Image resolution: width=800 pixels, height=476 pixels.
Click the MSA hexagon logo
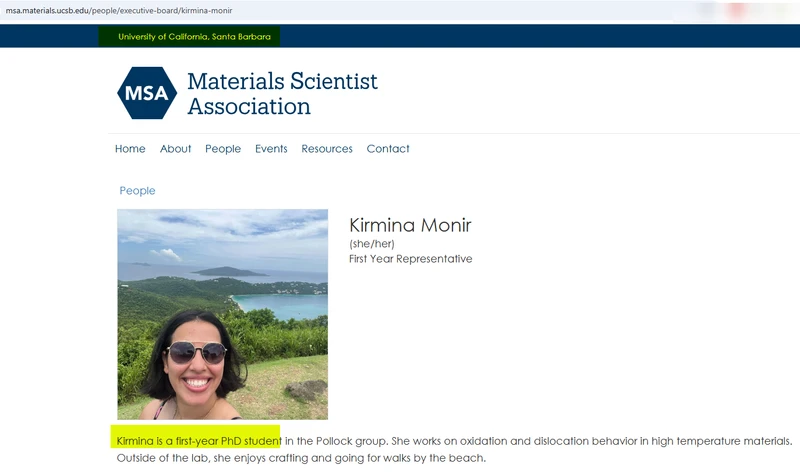[x=147, y=93]
